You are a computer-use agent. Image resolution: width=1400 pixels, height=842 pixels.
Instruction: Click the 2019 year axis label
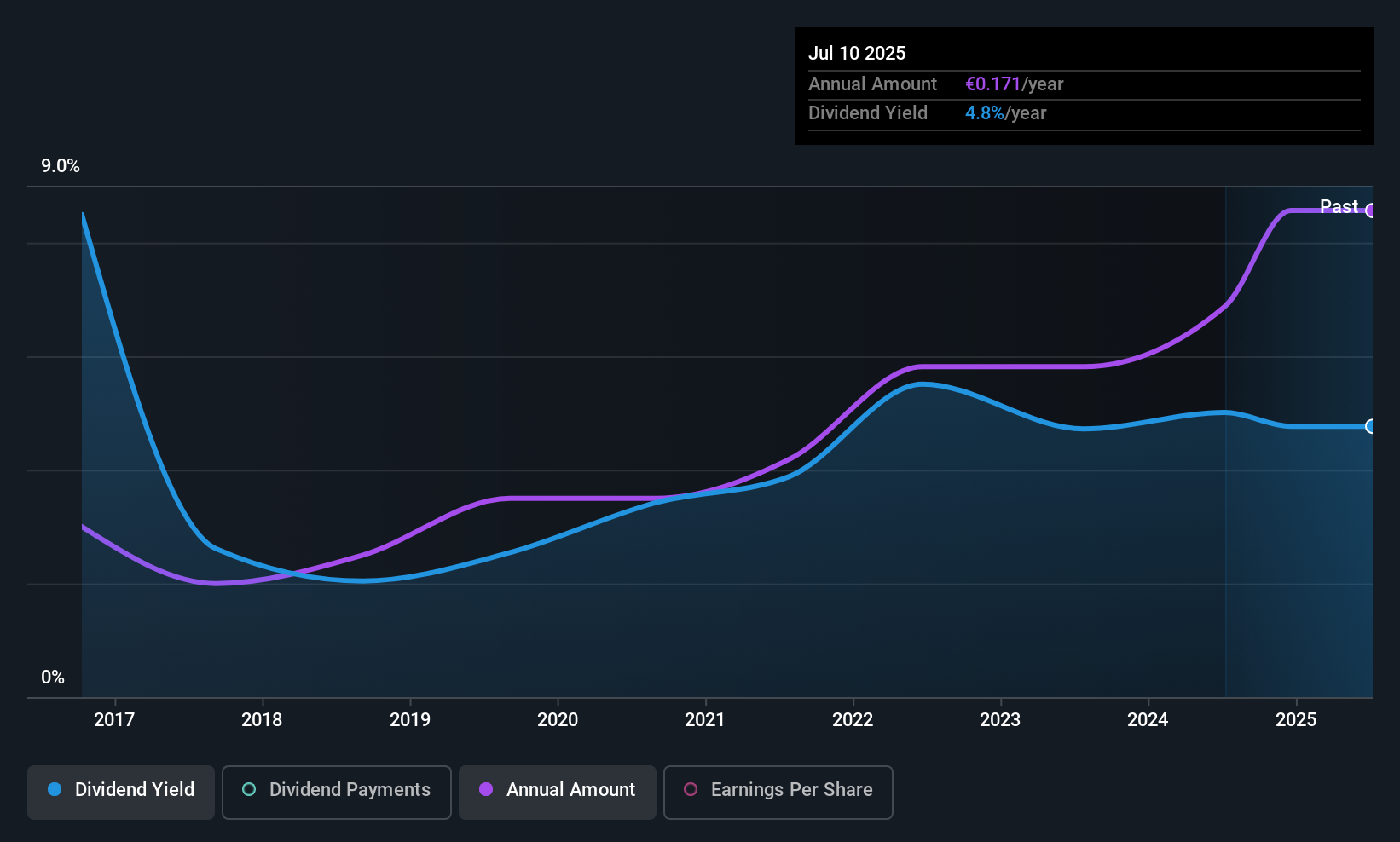point(410,720)
